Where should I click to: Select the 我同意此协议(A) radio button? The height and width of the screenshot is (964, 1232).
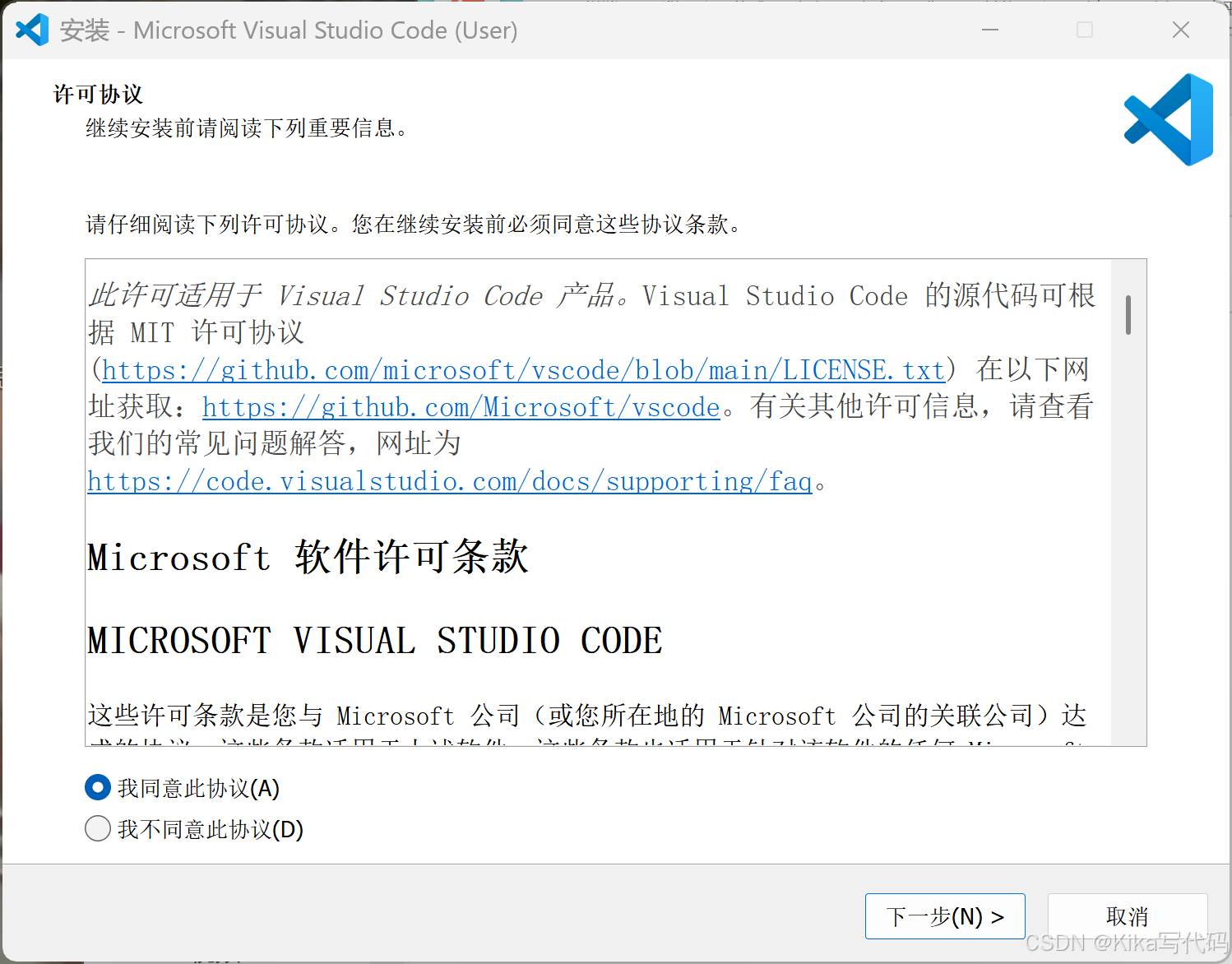point(97,787)
